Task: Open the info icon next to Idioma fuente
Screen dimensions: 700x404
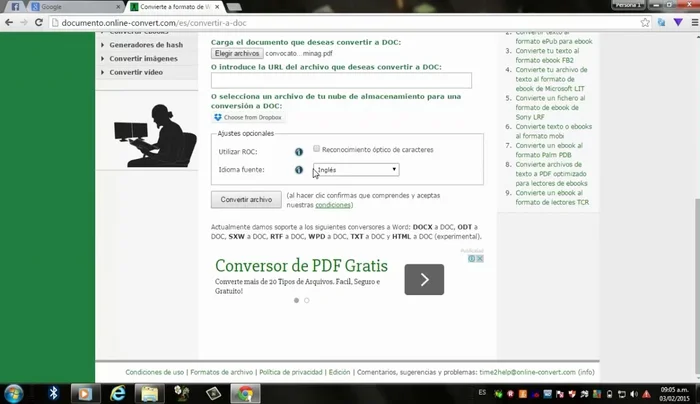Action: (x=299, y=170)
